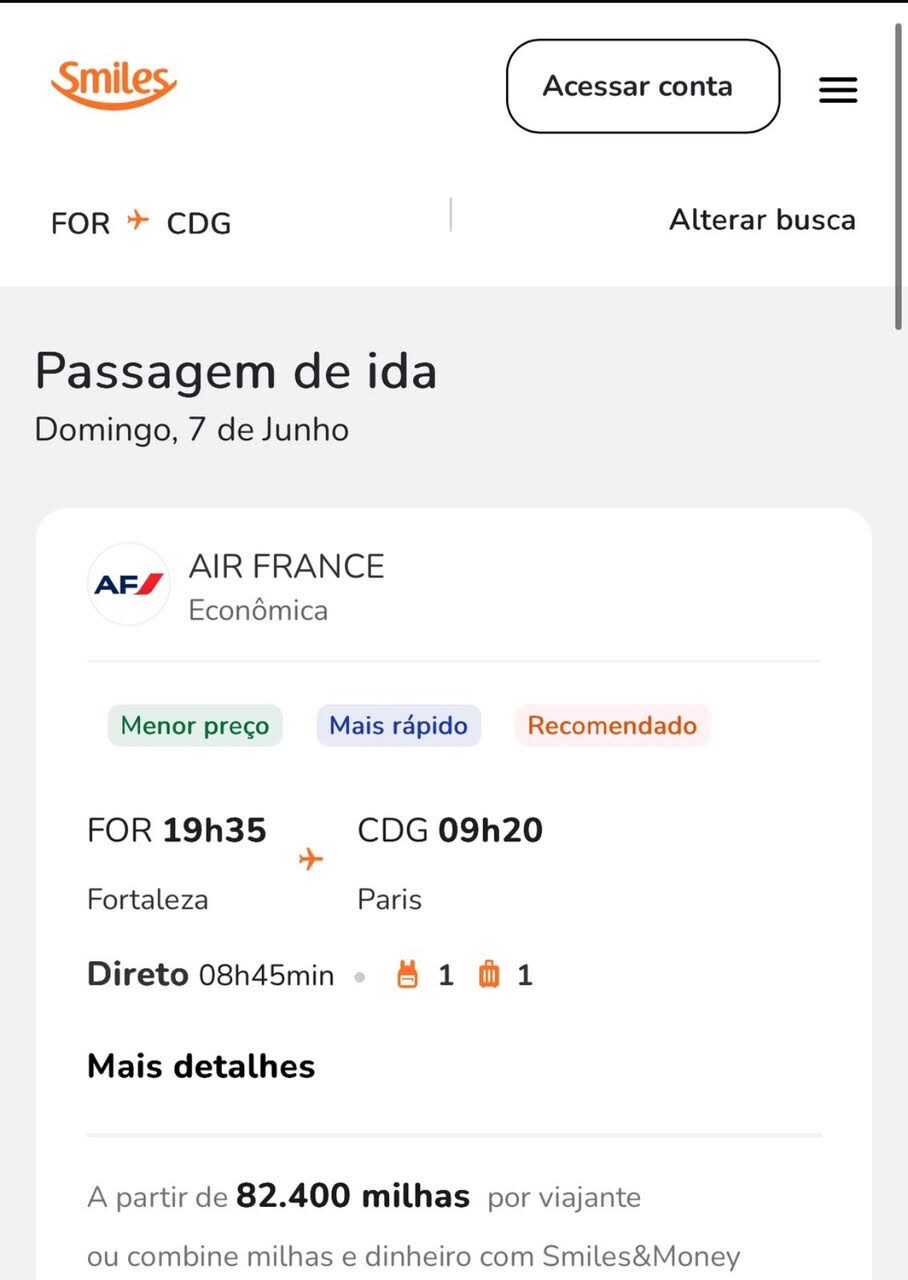Viewport: 908px width, 1280px height.
Task: Click the flight direction plane icon
Action: click(311, 859)
